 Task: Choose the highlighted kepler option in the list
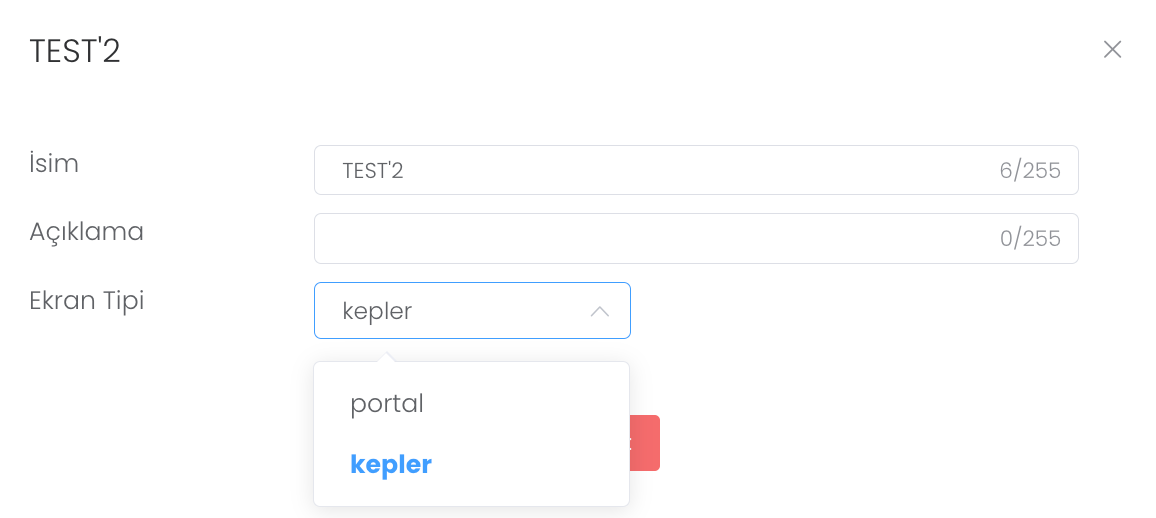point(391,465)
